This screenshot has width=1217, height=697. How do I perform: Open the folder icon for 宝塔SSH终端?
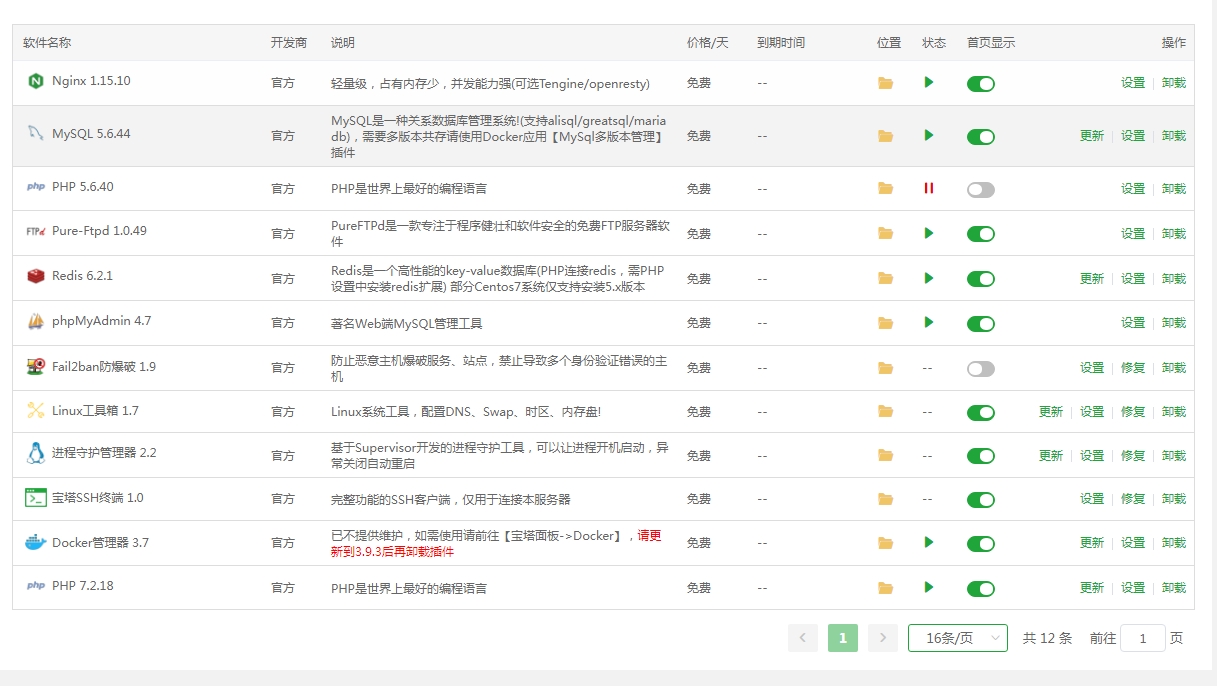[x=885, y=499]
